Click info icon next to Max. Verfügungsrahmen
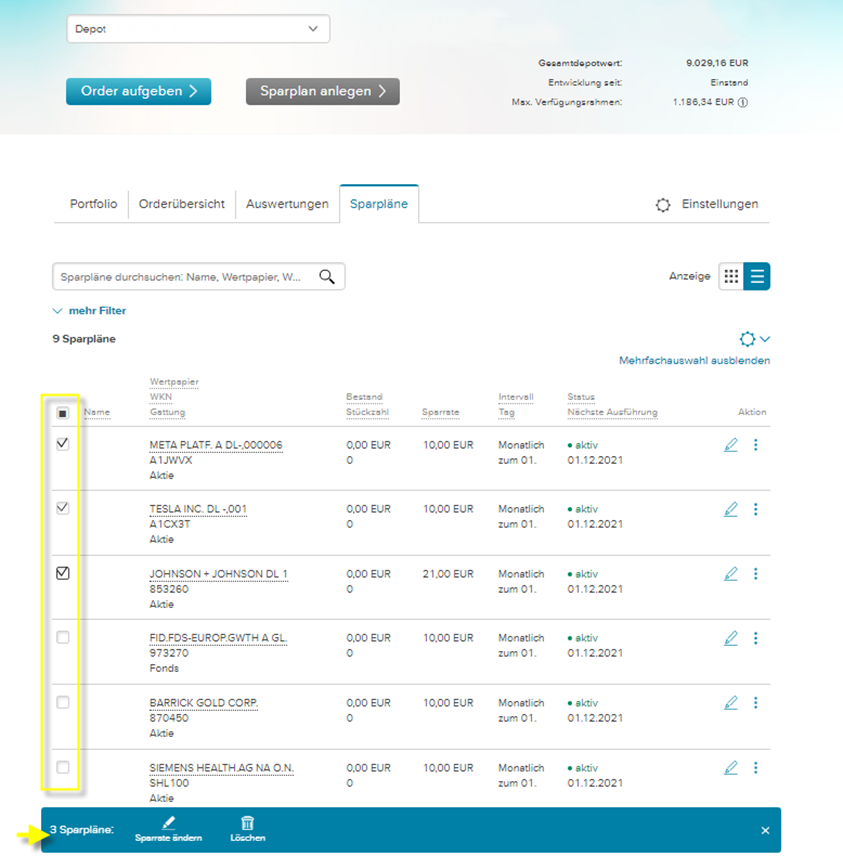Screen dimensions: 843x856 pos(743,102)
